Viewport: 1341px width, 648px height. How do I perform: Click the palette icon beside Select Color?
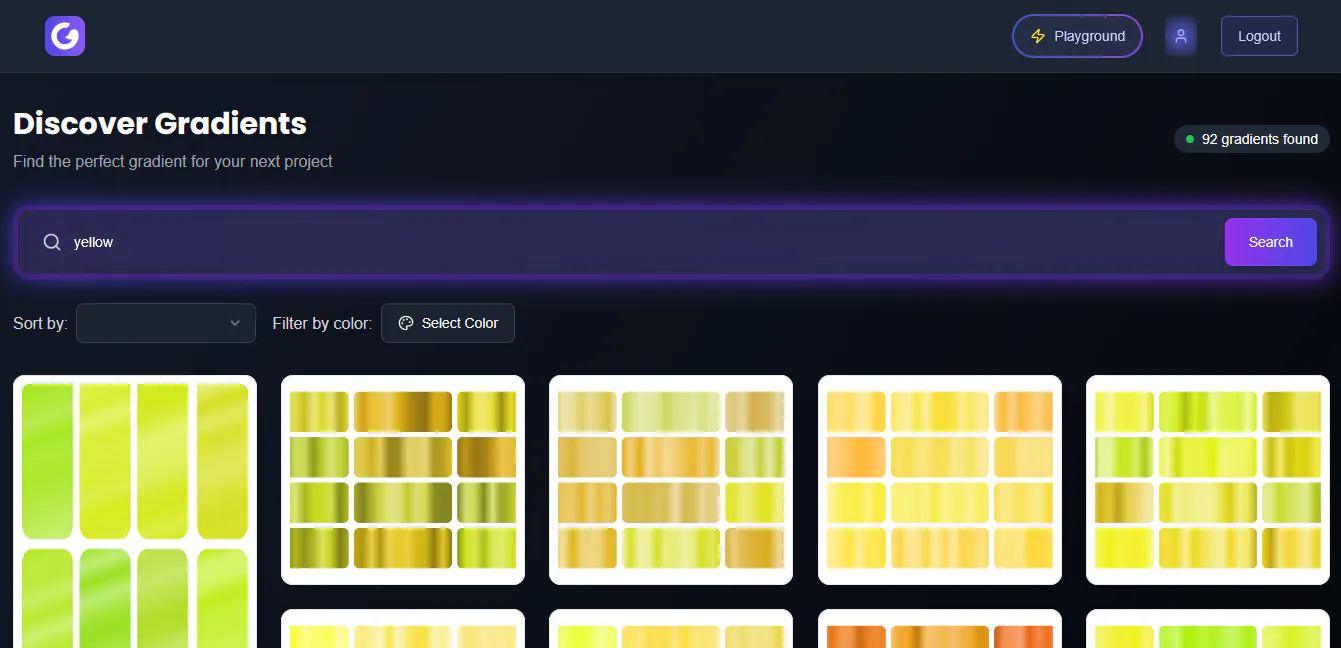[x=406, y=323]
